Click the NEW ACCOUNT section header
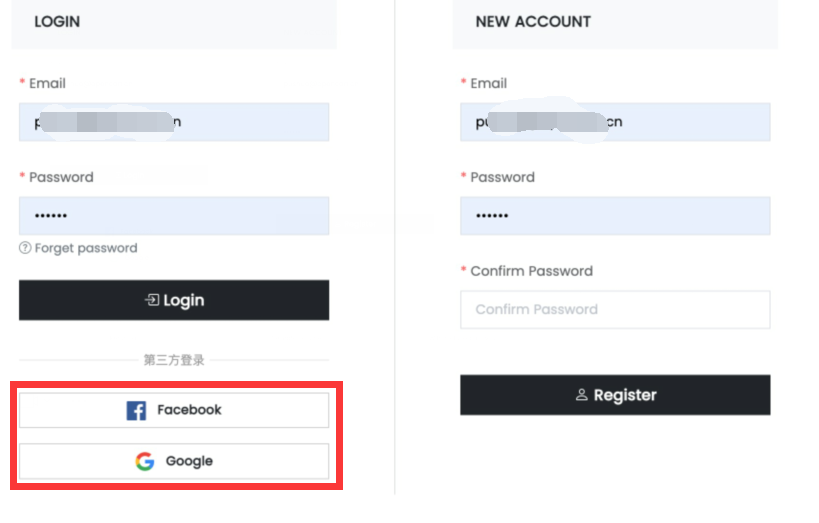 pos(533,21)
